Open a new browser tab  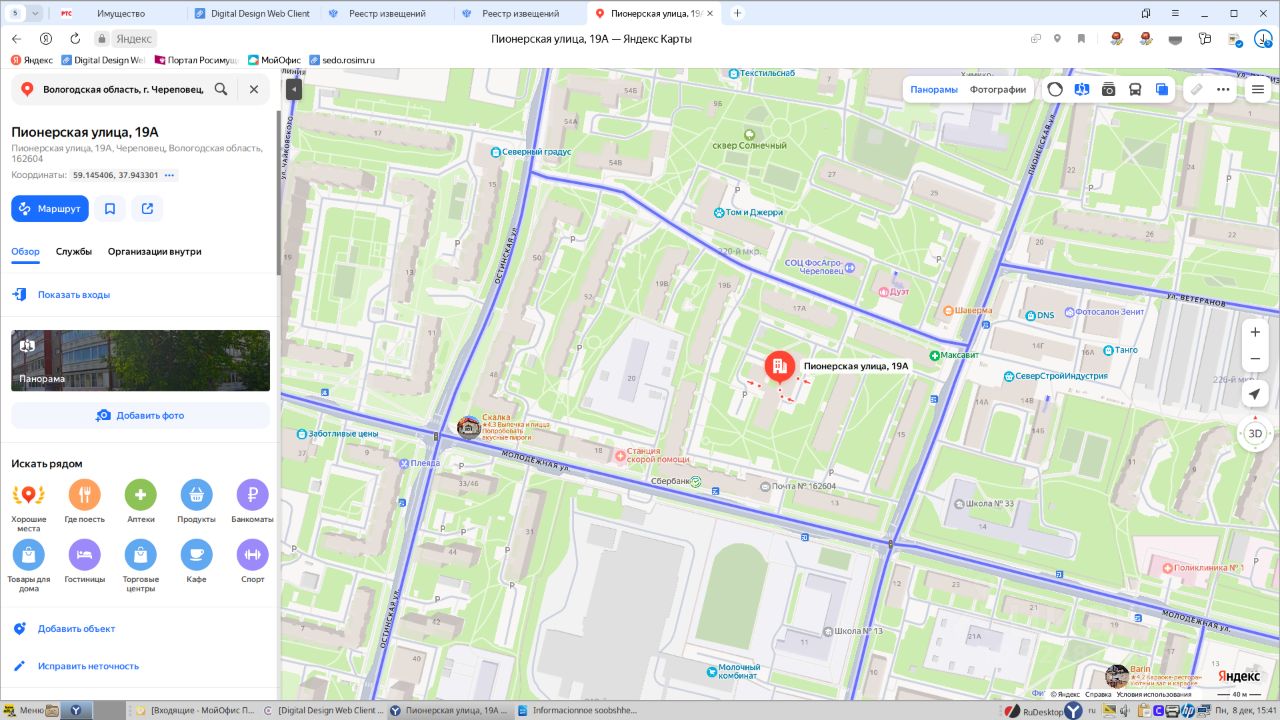pyautogui.click(x=737, y=14)
